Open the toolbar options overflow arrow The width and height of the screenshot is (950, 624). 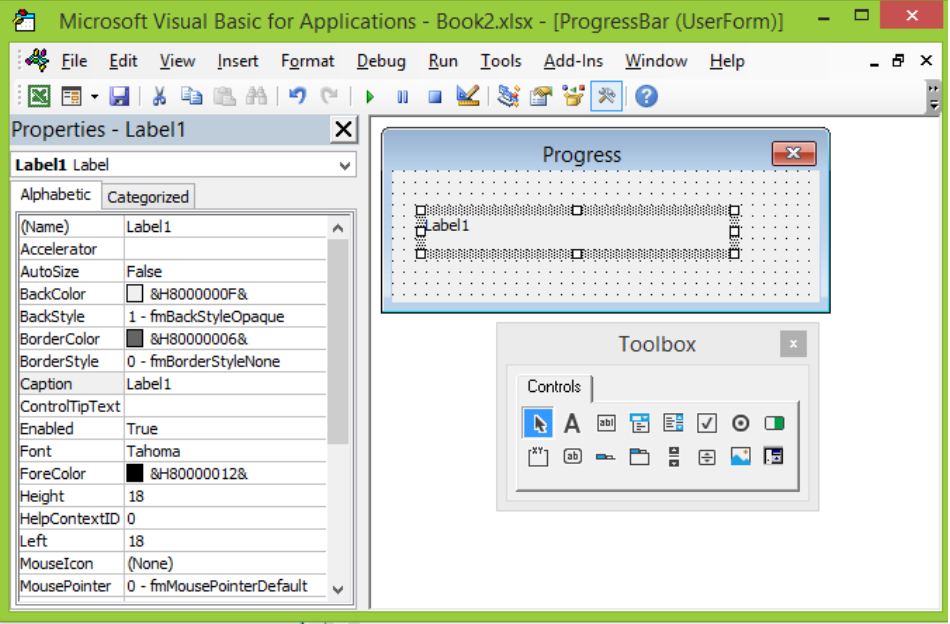pyautogui.click(x=934, y=97)
